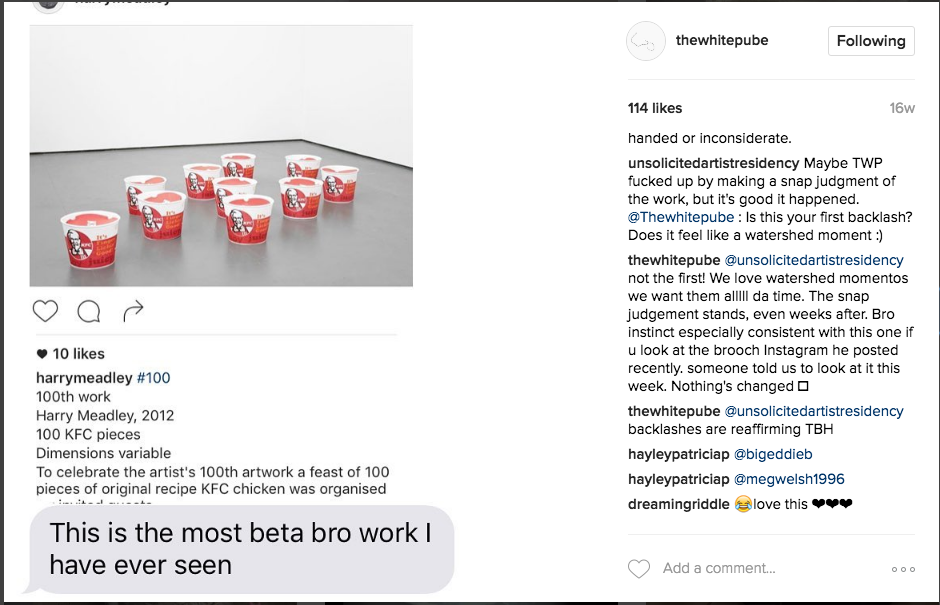Screen dimensions: 940x605
Task: Click the Add a comment field
Action: (718, 568)
